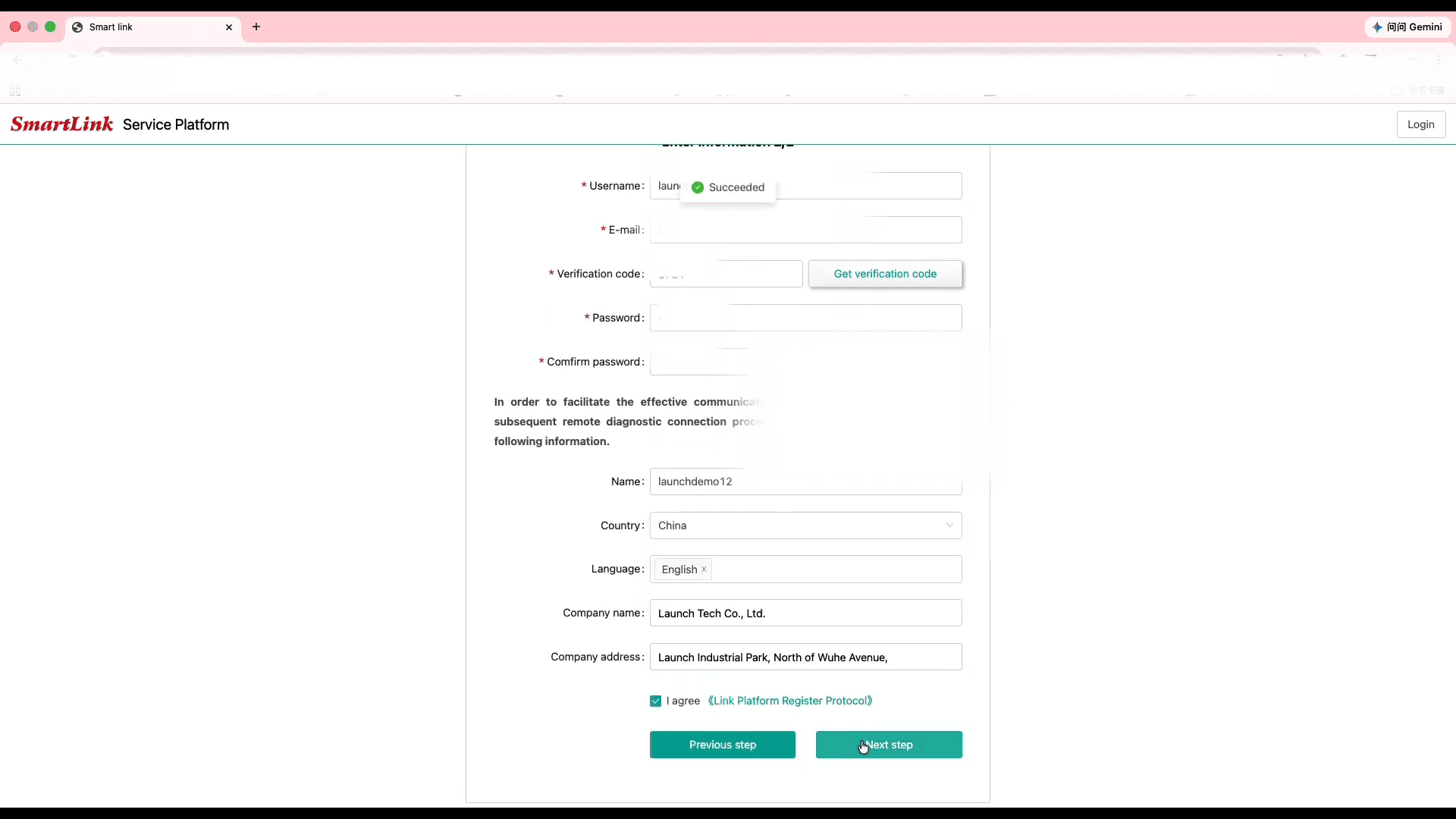1456x819 pixels.
Task: Click the Service Platform title text
Action: 176,124
